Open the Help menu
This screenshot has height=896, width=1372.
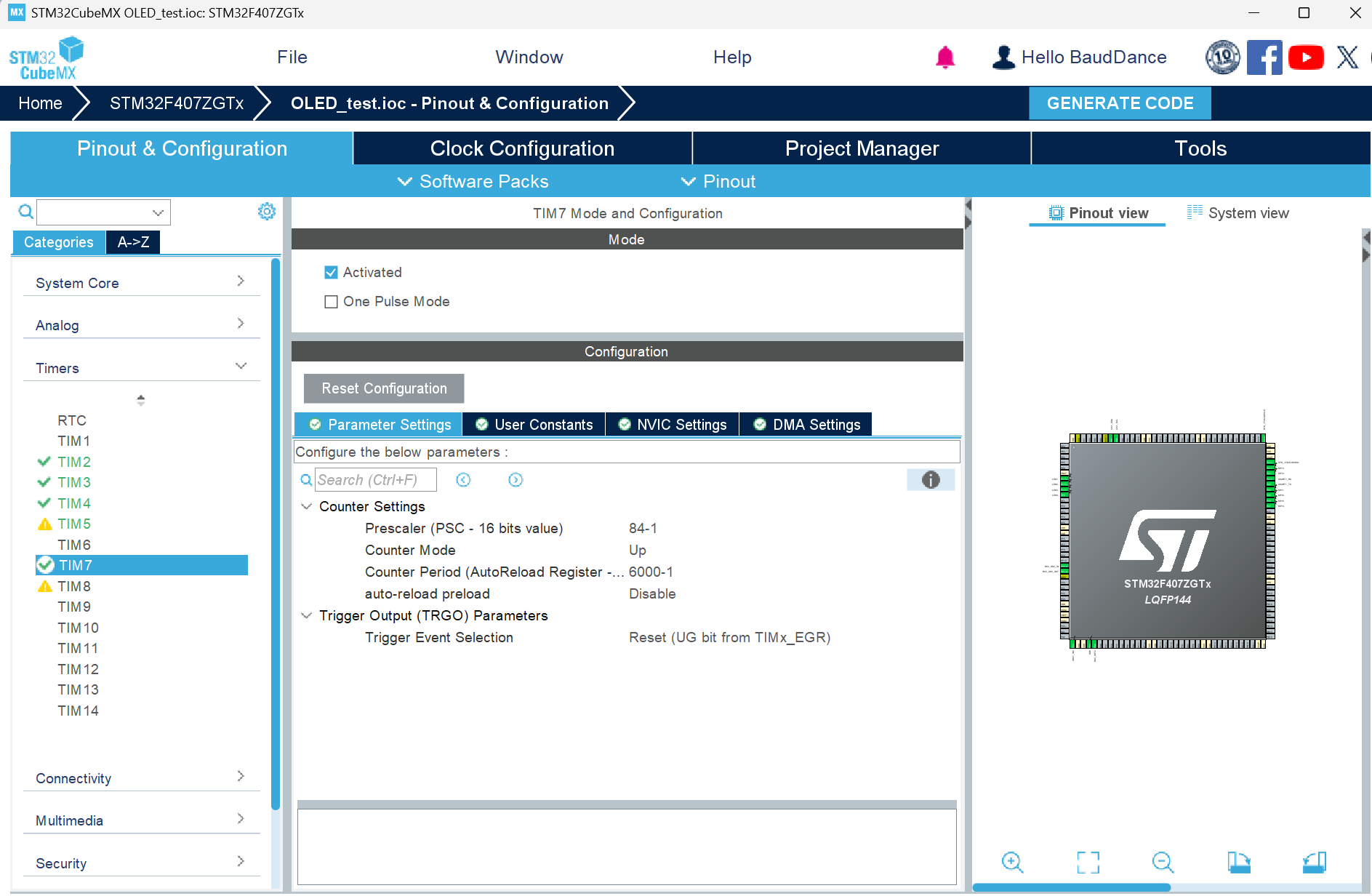click(x=732, y=57)
